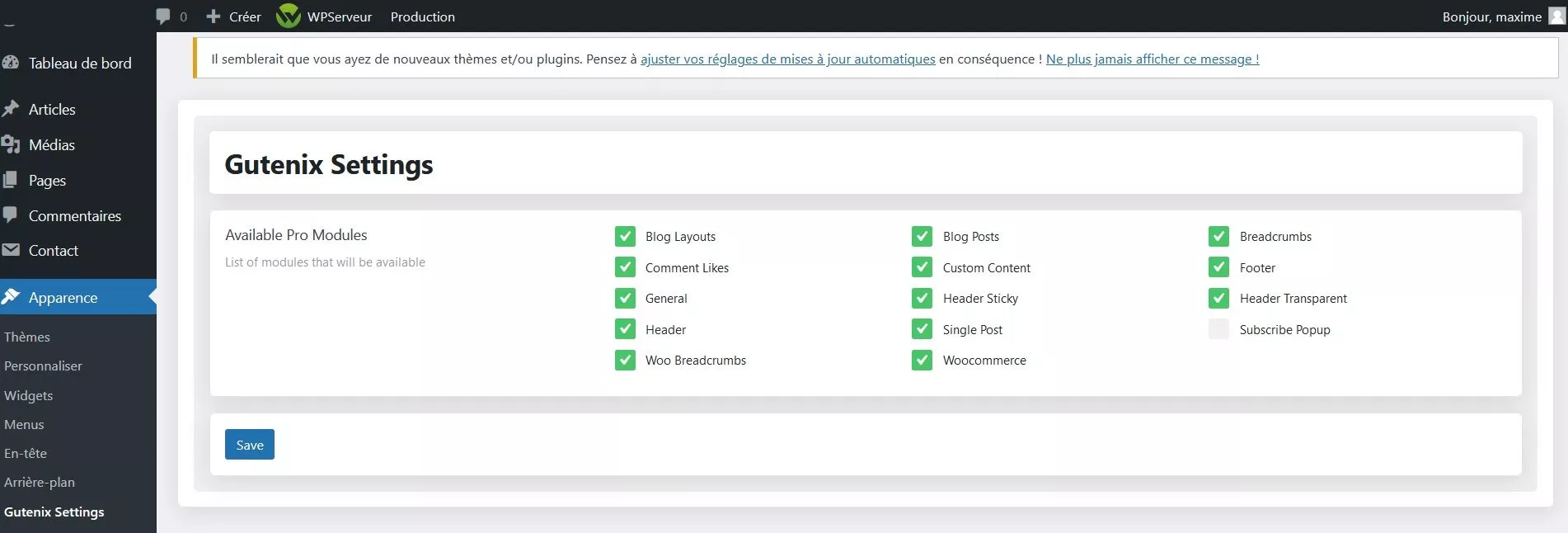
Task: Toggle the Header module checkbox
Action: point(625,329)
